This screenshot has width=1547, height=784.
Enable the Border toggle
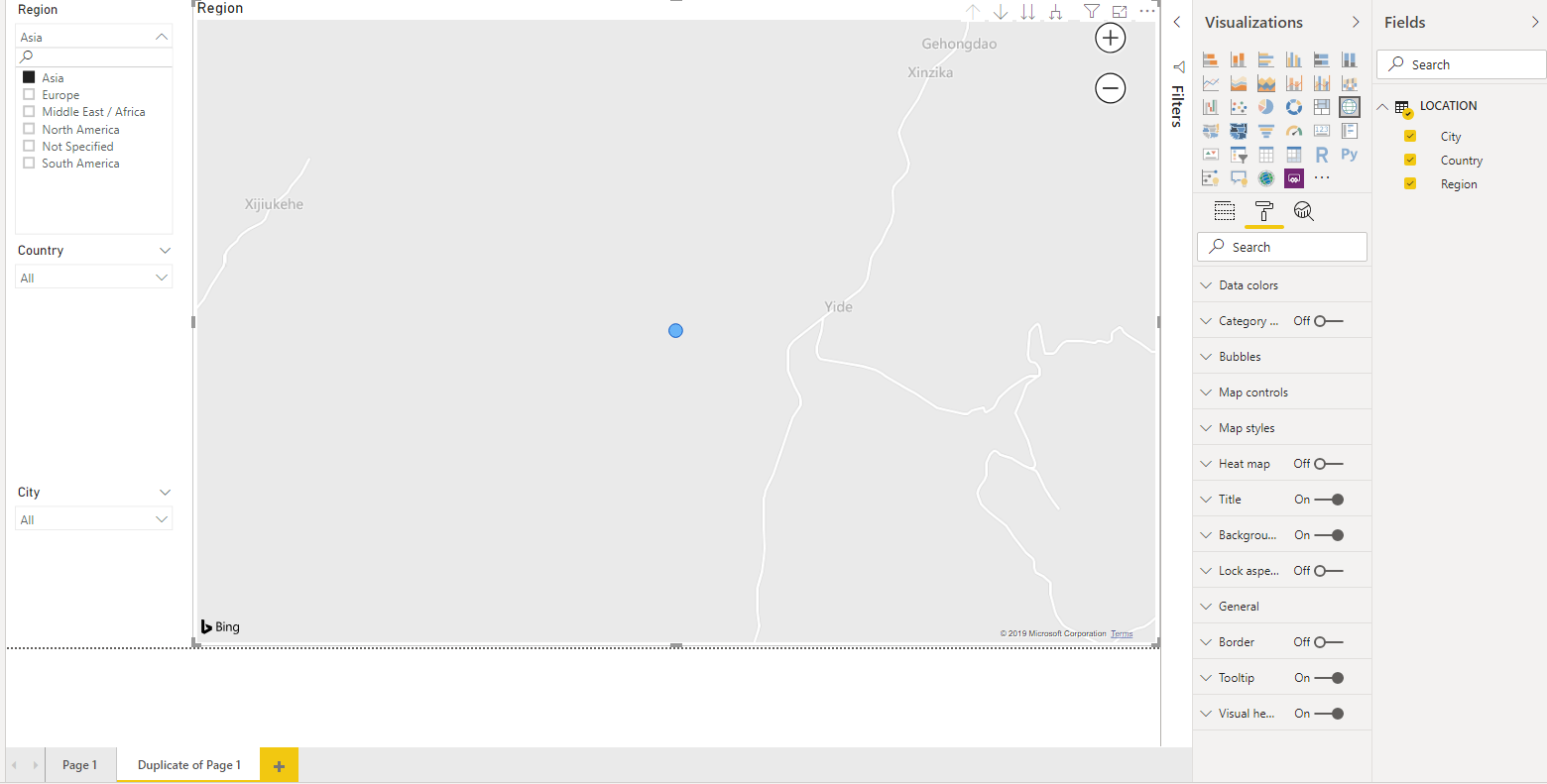(1329, 642)
